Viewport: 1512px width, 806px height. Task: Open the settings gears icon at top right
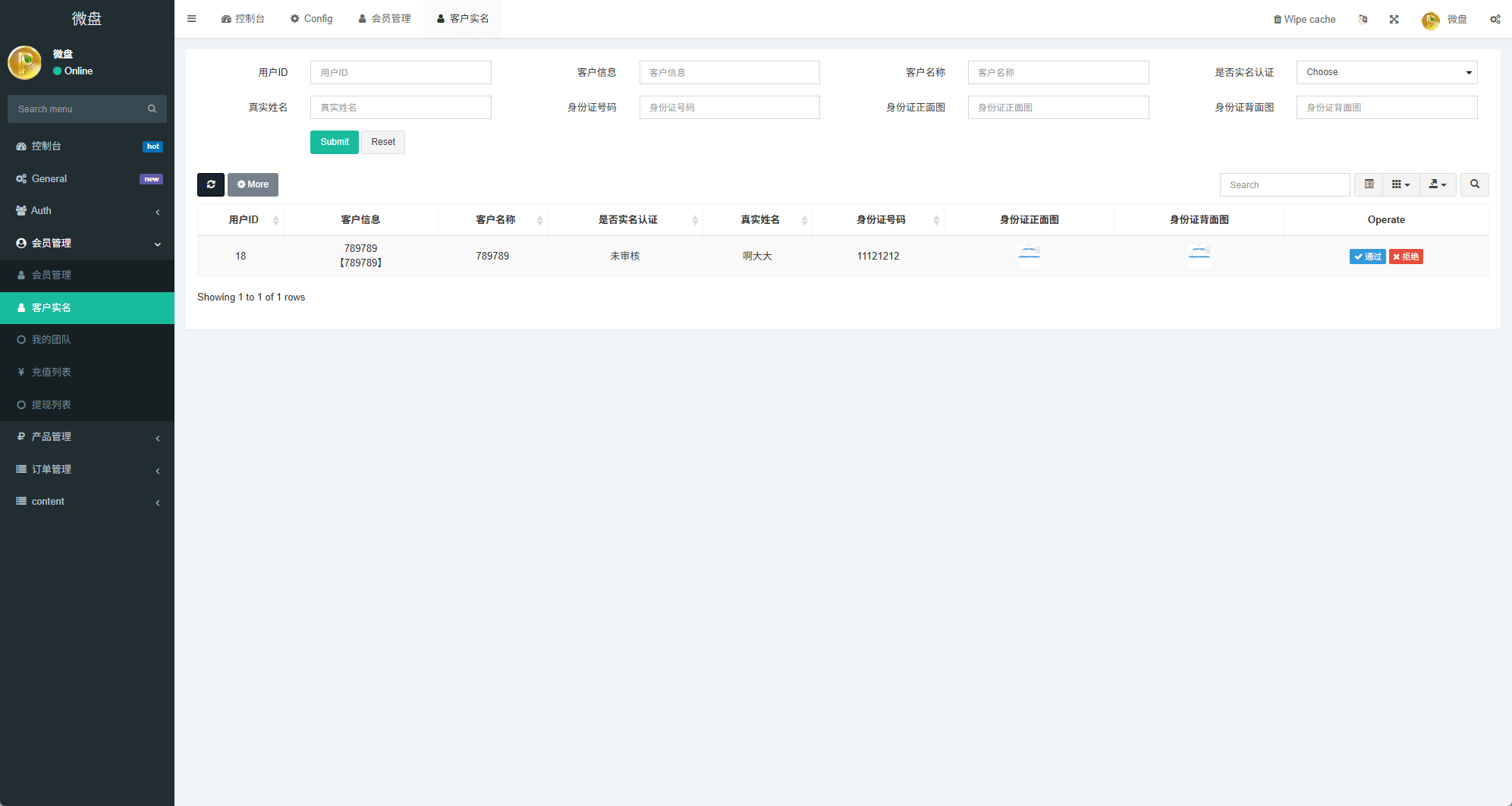click(x=1495, y=19)
